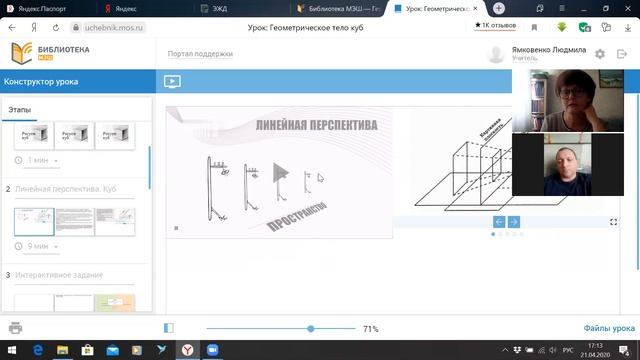Switch to Zoom in taskbar

coord(212,350)
